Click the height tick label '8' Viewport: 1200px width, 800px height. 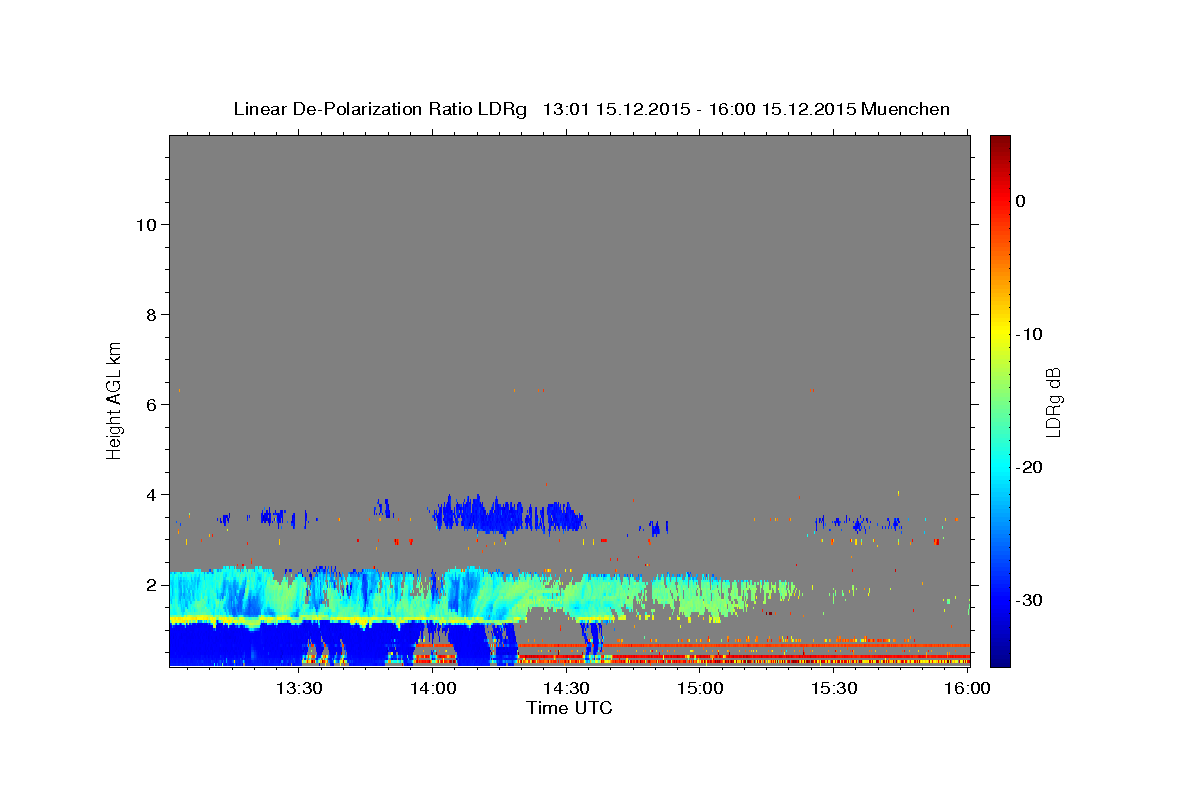point(153,315)
